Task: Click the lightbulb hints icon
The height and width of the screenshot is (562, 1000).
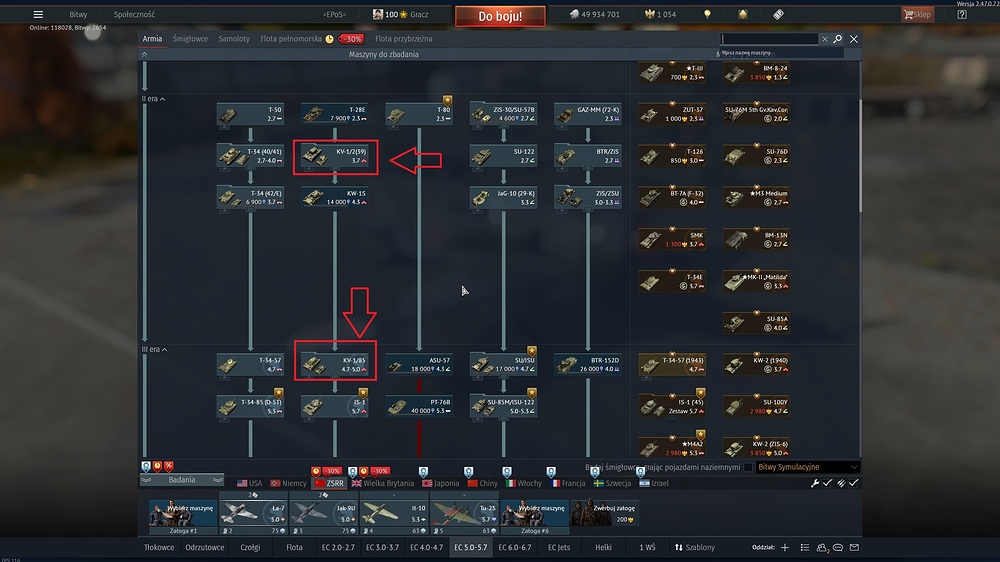Action: (707, 14)
